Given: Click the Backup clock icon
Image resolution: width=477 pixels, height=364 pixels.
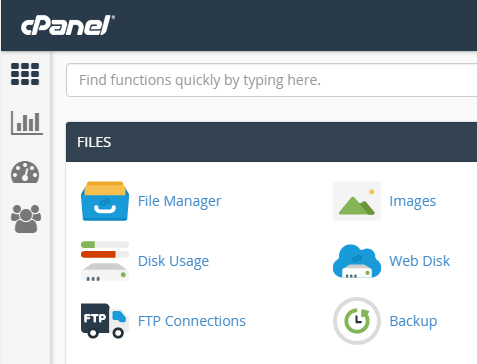Looking at the screenshot, I should point(357,321).
